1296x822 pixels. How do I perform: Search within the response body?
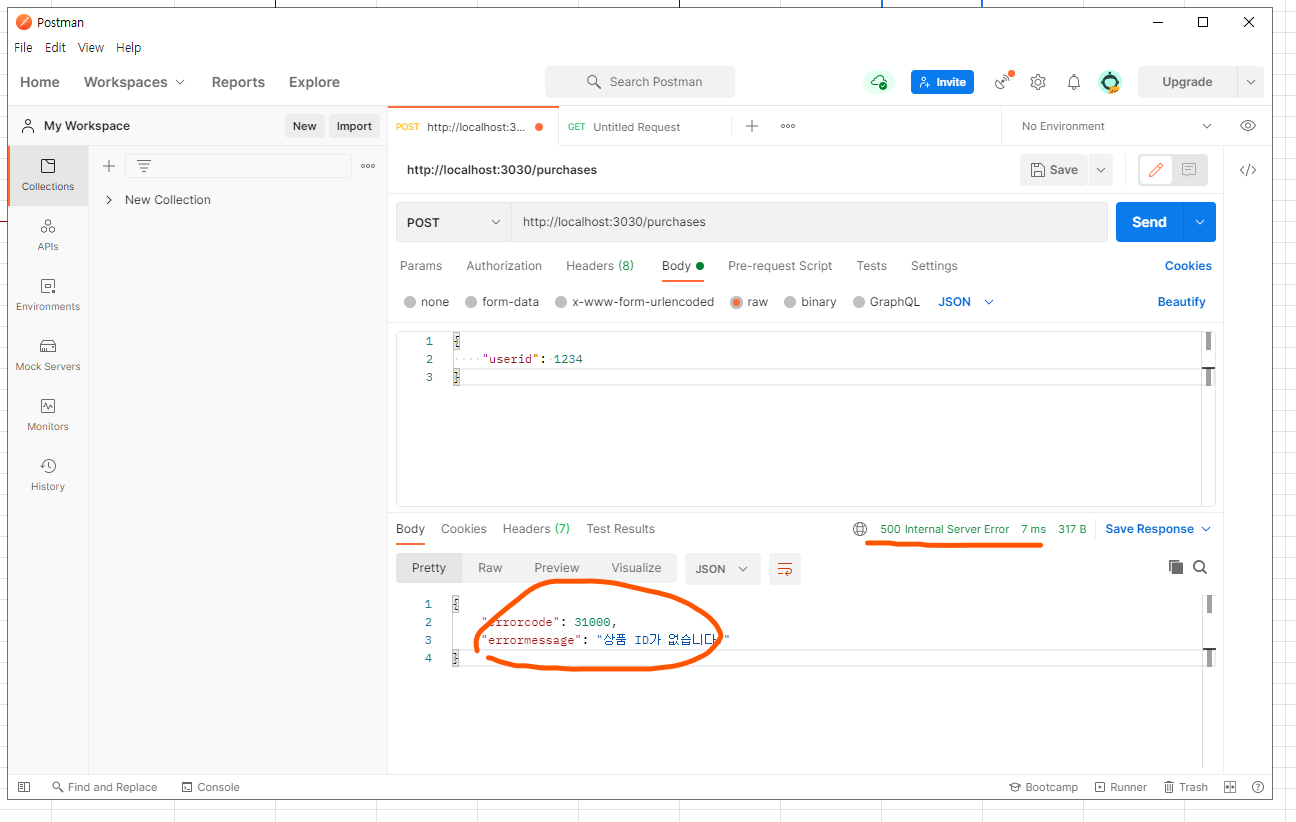coord(1200,567)
